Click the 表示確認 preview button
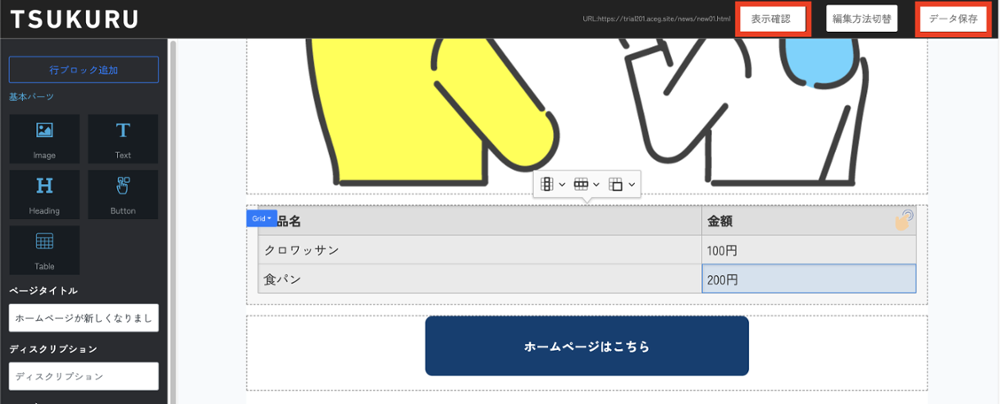Image resolution: width=1000 pixels, height=404 pixels. 771,19
